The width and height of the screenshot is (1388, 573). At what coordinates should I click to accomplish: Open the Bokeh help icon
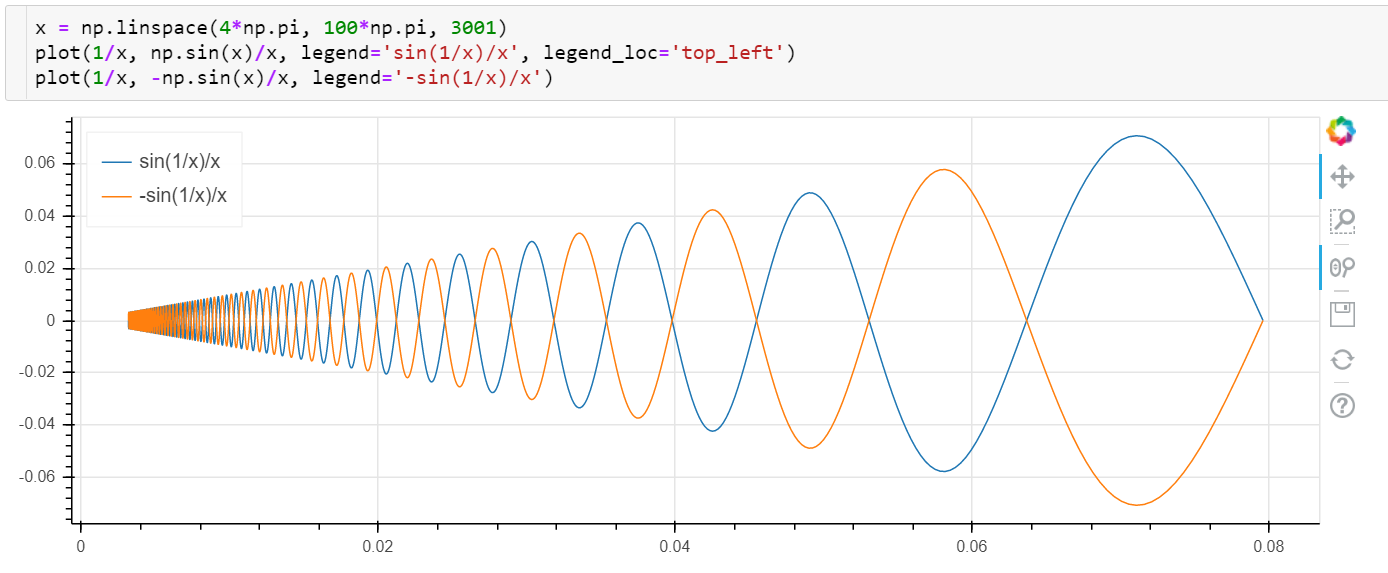pyautogui.click(x=1342, y=405)
